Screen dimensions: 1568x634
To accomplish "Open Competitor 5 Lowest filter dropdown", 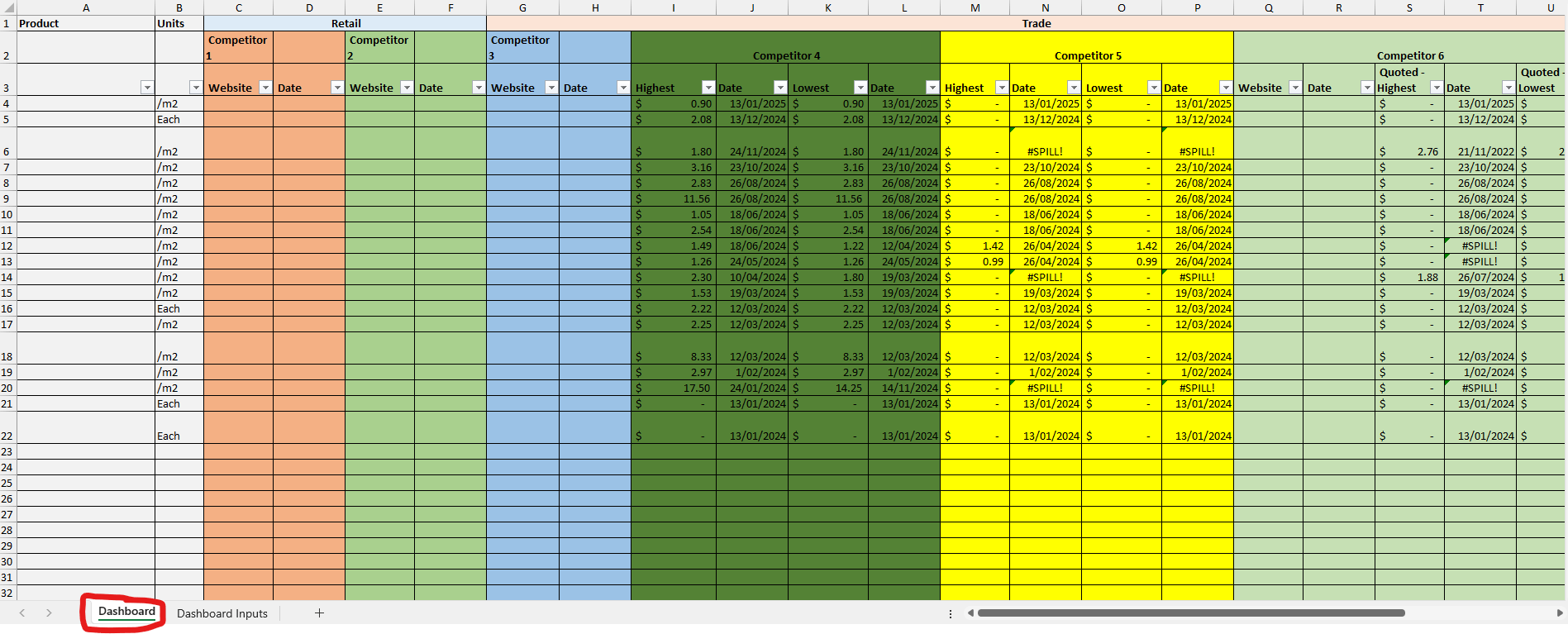I will click(x=1153, y=88).
